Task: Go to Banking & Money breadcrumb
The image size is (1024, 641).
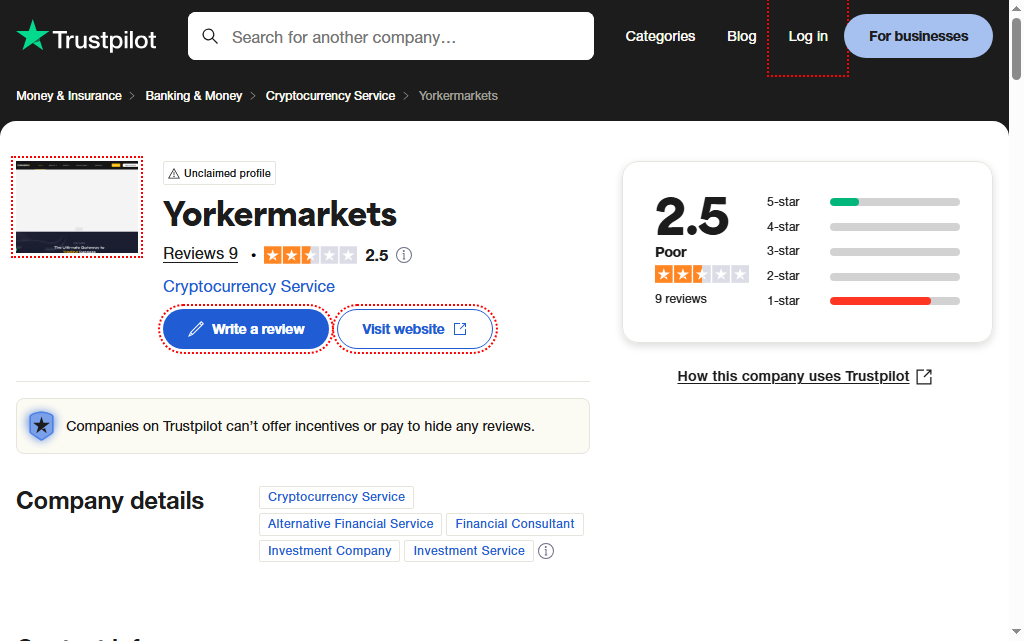Action: point(194,96)
